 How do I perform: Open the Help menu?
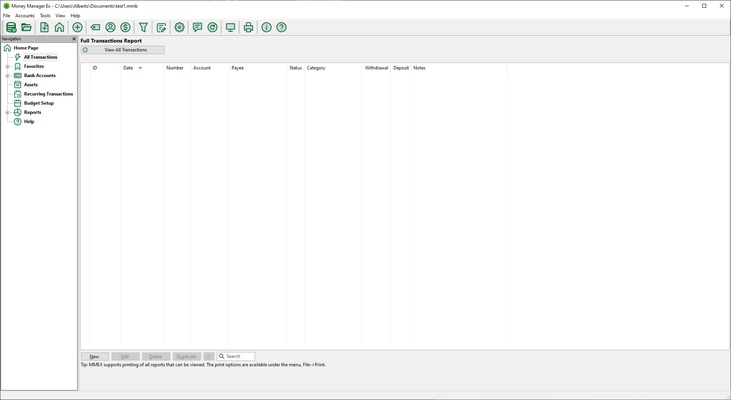(75, 15)
